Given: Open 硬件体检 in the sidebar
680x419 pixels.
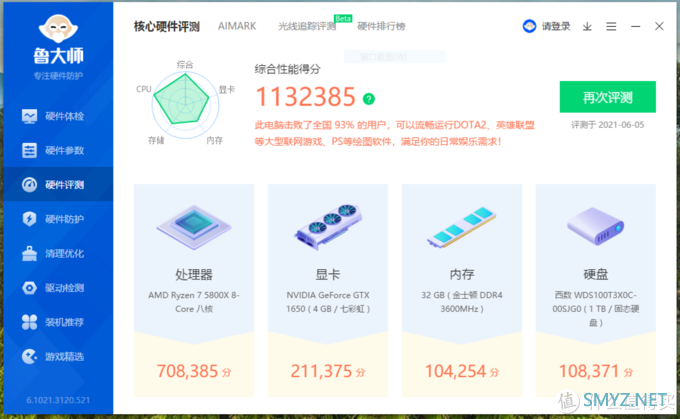Looking at the screenshot, I should (x=58, y=116).
